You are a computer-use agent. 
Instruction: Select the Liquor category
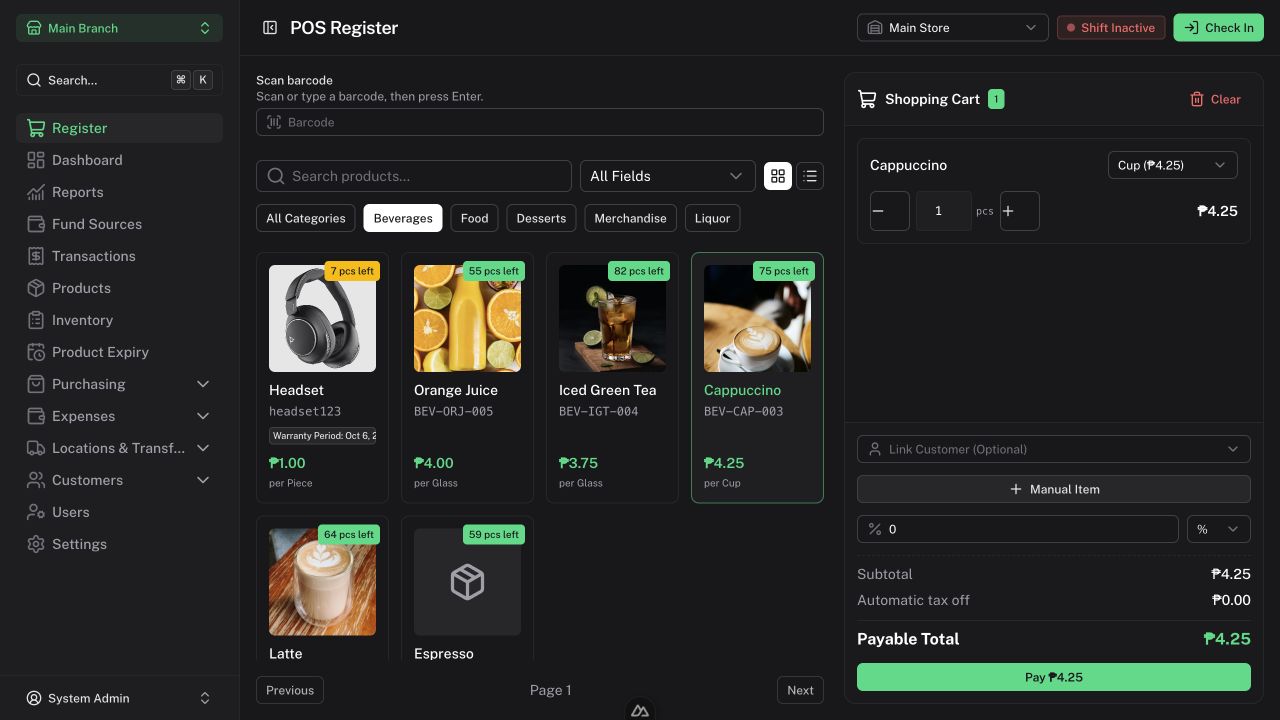[x=713, y=218]
